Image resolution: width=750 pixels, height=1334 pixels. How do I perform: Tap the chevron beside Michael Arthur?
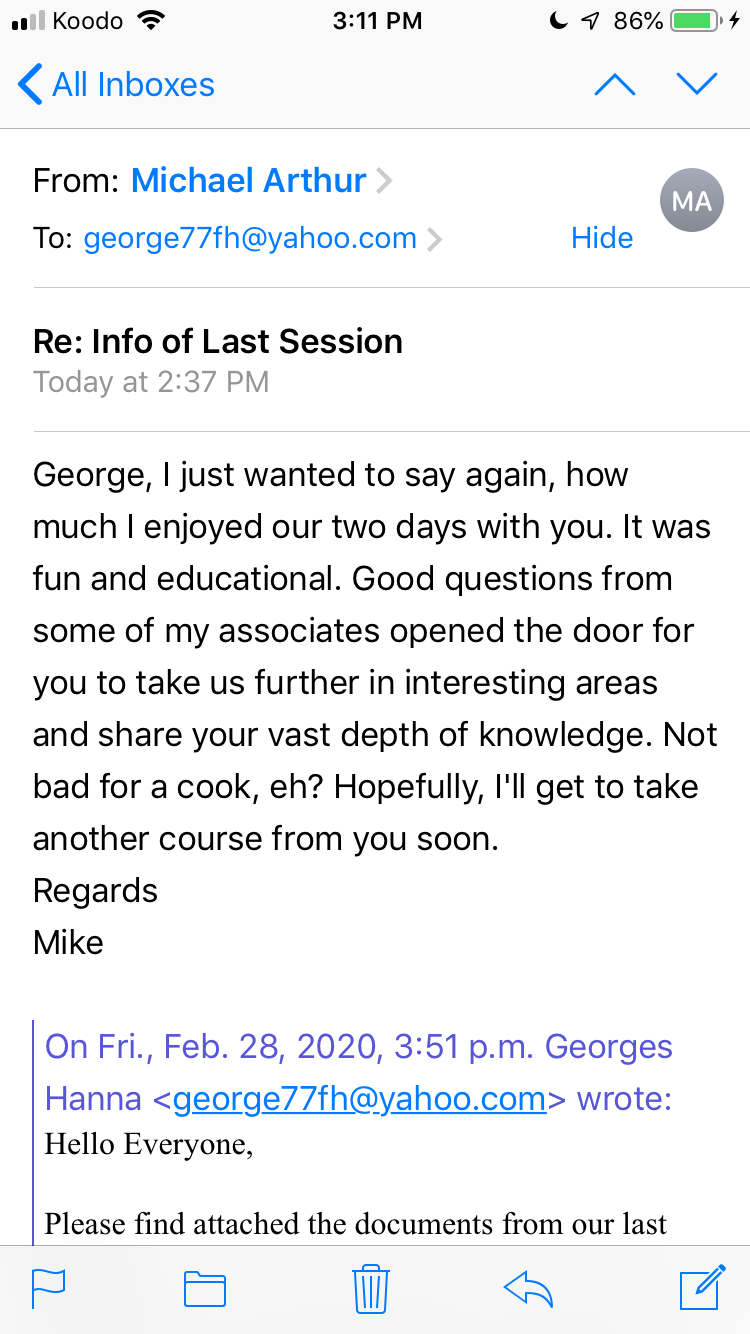pyautogui.click(x=385, y=181)
